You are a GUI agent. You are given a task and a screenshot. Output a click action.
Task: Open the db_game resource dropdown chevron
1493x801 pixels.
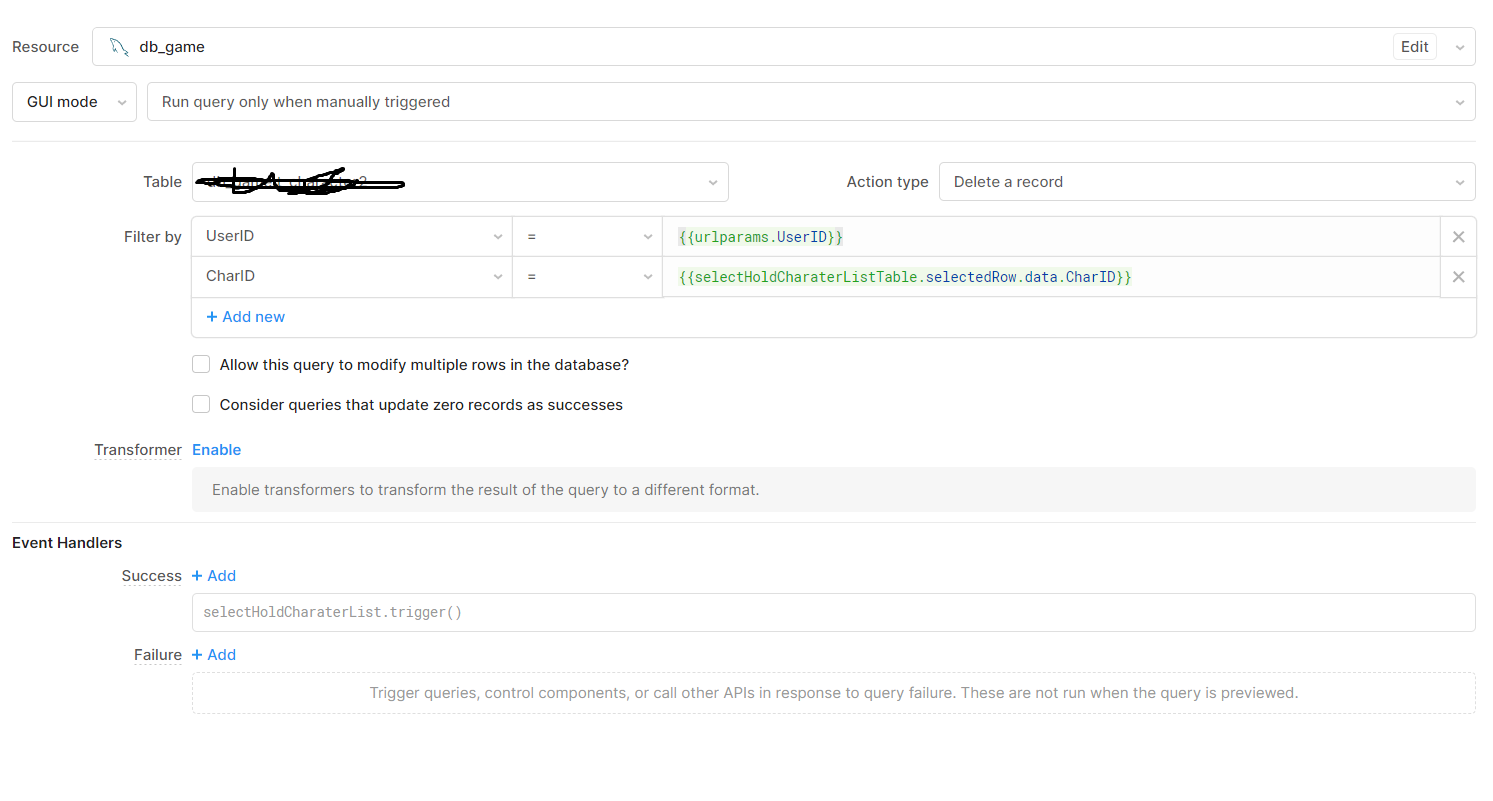(1458, 46)
